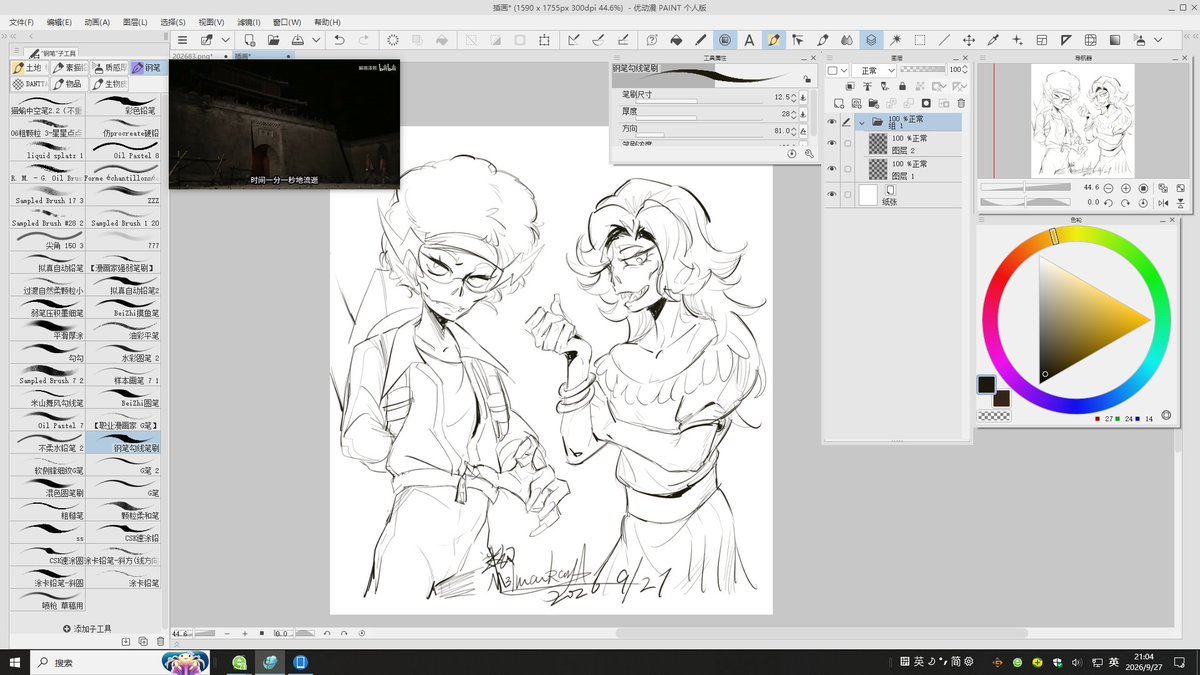Select the Oil Pastel 8 brush
1200x675 pixels.
coord(124,149)
